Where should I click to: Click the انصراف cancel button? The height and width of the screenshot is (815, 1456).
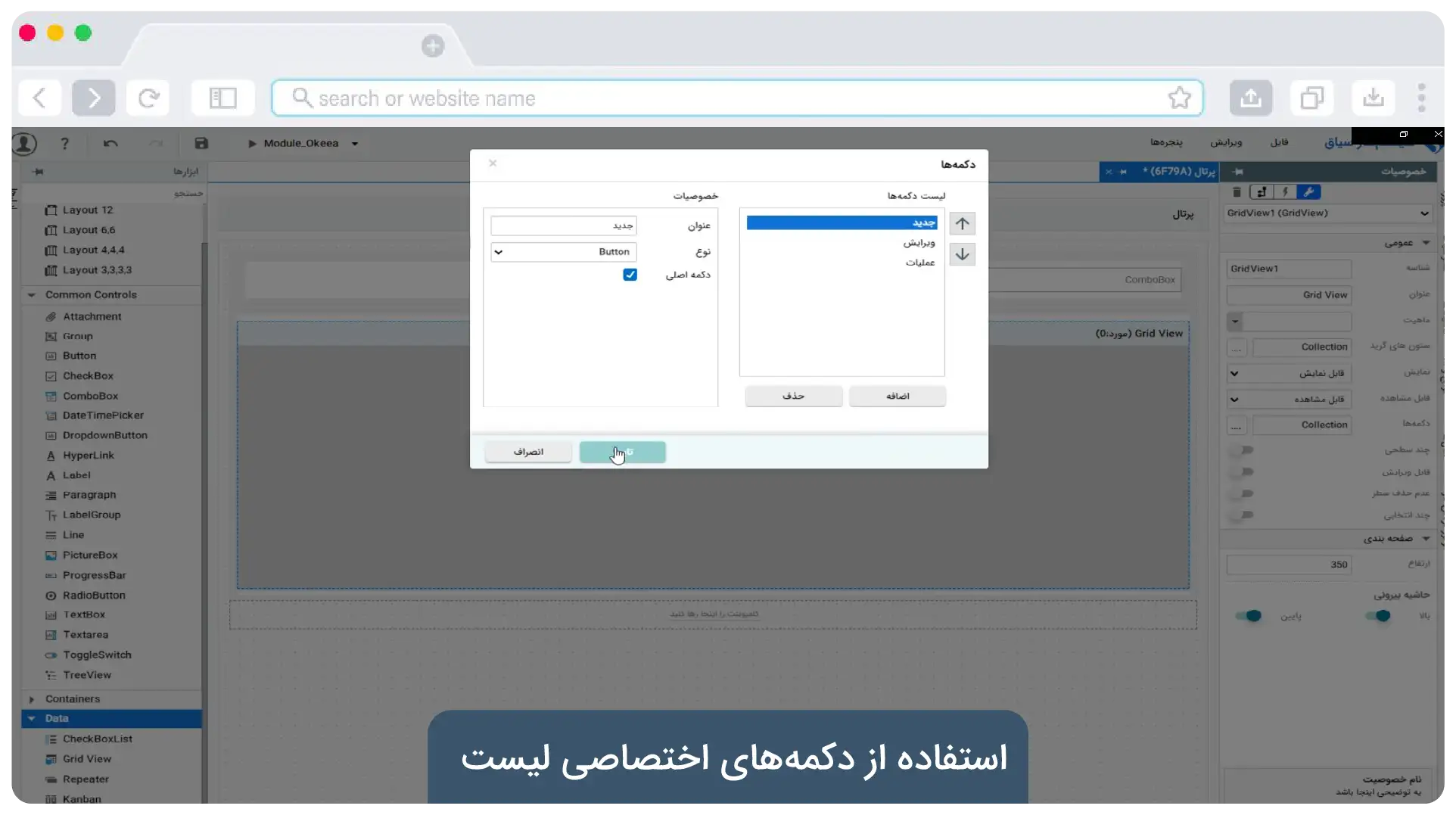click(528, 452)
